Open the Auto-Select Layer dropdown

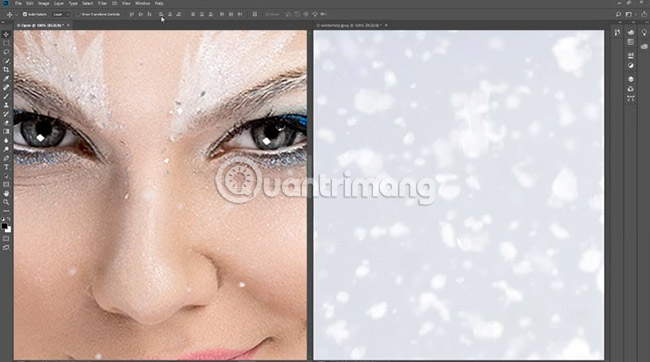pos(61,14)
